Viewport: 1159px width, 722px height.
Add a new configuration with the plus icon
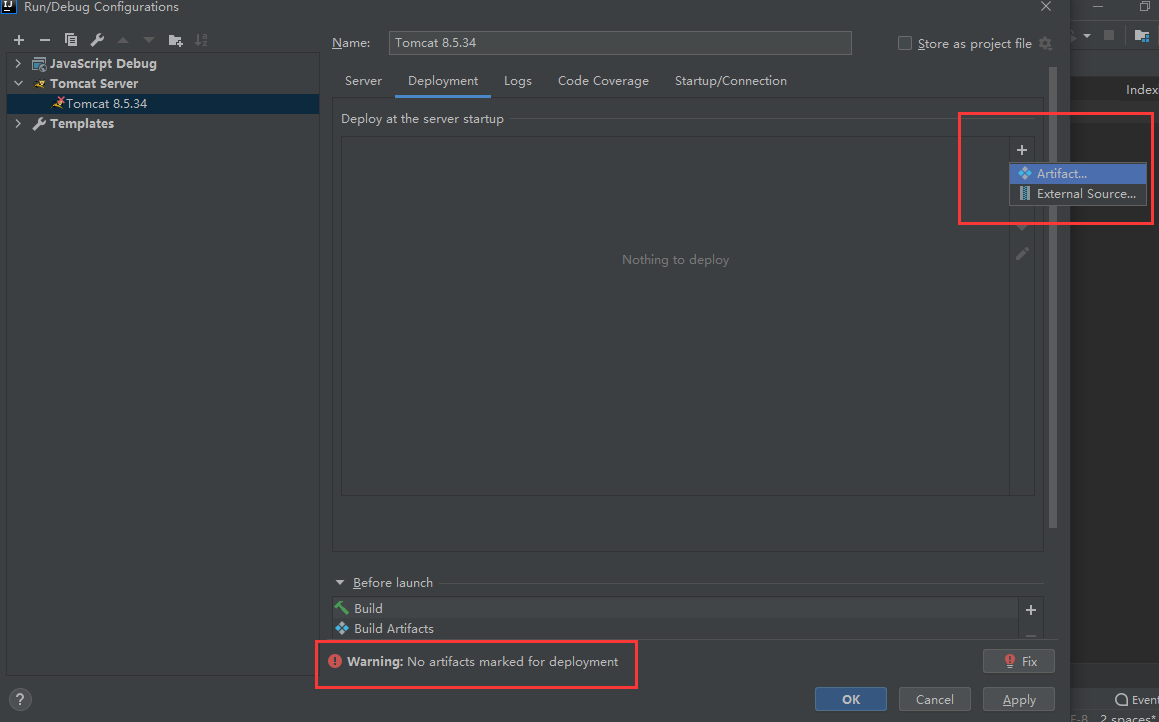(19, 40)
